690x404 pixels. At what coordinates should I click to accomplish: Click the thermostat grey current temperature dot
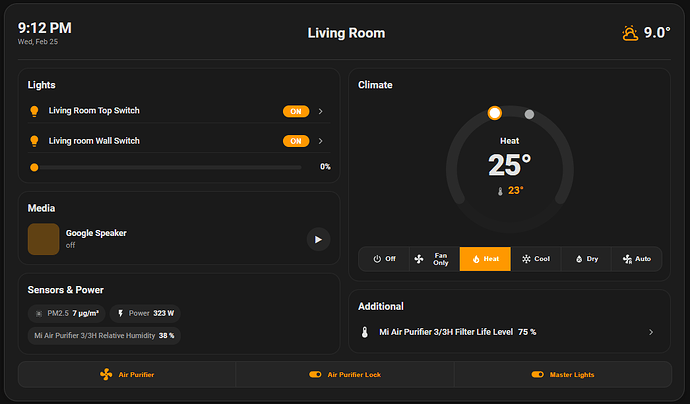point(529,114)
